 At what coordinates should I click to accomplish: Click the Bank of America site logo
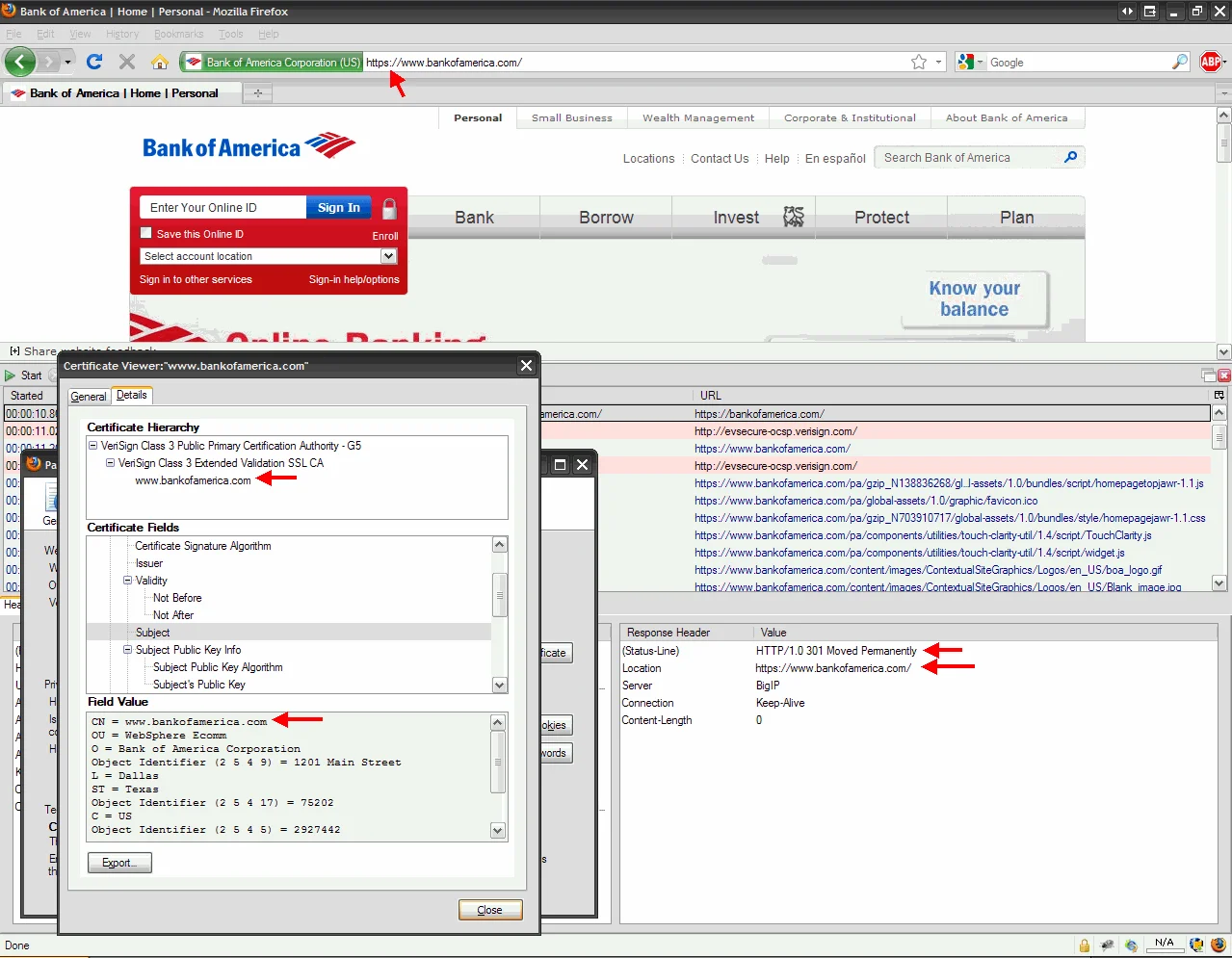coord(249,146)
